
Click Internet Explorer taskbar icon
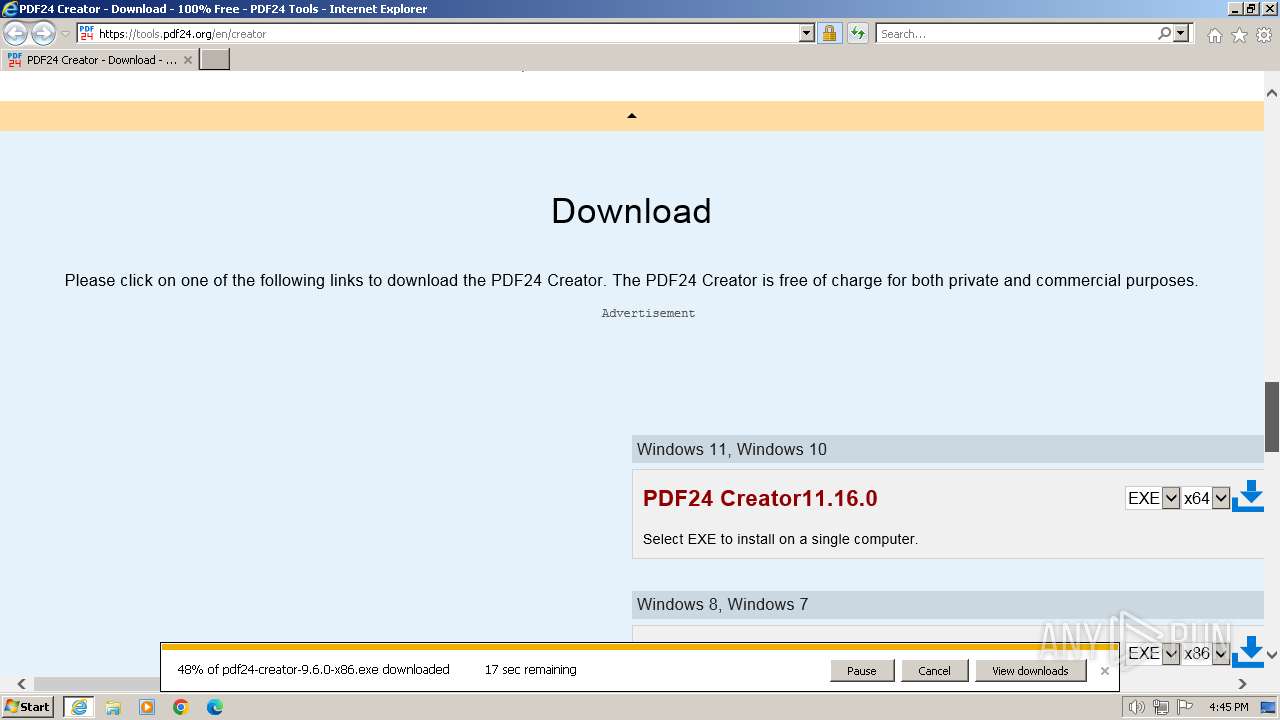tap(78, 707)
